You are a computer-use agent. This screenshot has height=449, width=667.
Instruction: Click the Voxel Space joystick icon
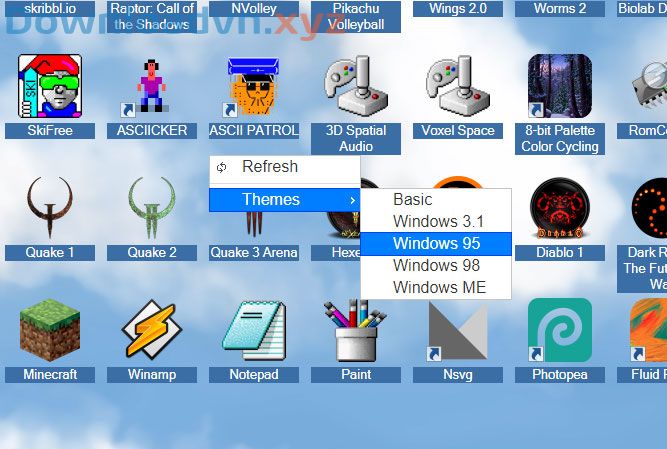458,86
